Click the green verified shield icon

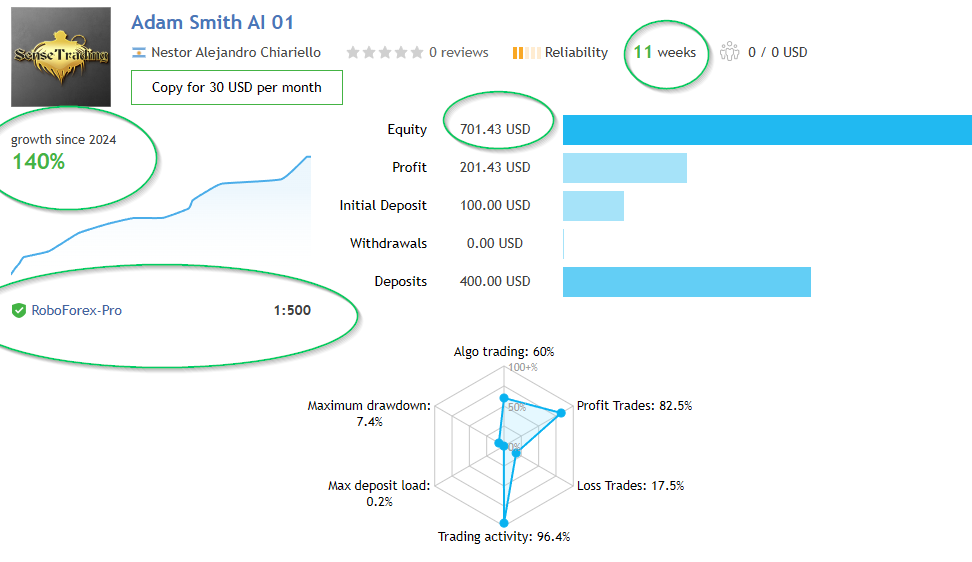pyautogui.click(x=19, y=310)
